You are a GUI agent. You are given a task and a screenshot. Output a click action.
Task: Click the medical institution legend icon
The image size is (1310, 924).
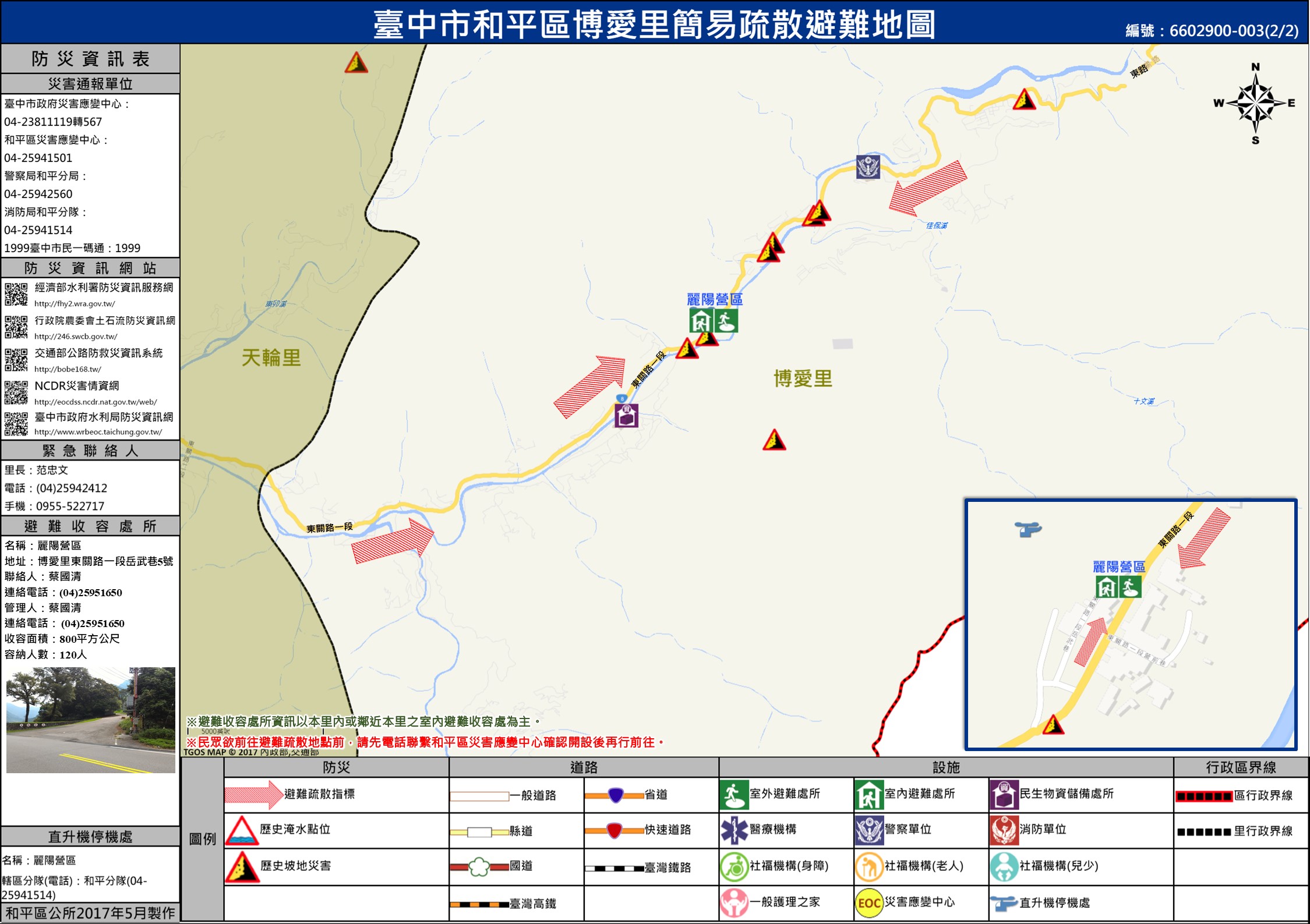734,830
